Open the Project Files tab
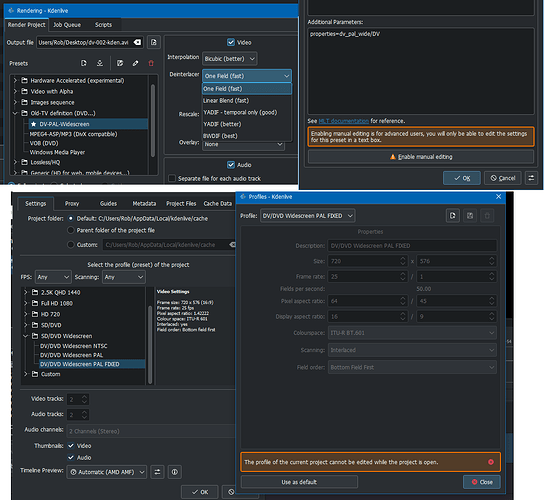This screenshot has width=544, height=500. 181,204
